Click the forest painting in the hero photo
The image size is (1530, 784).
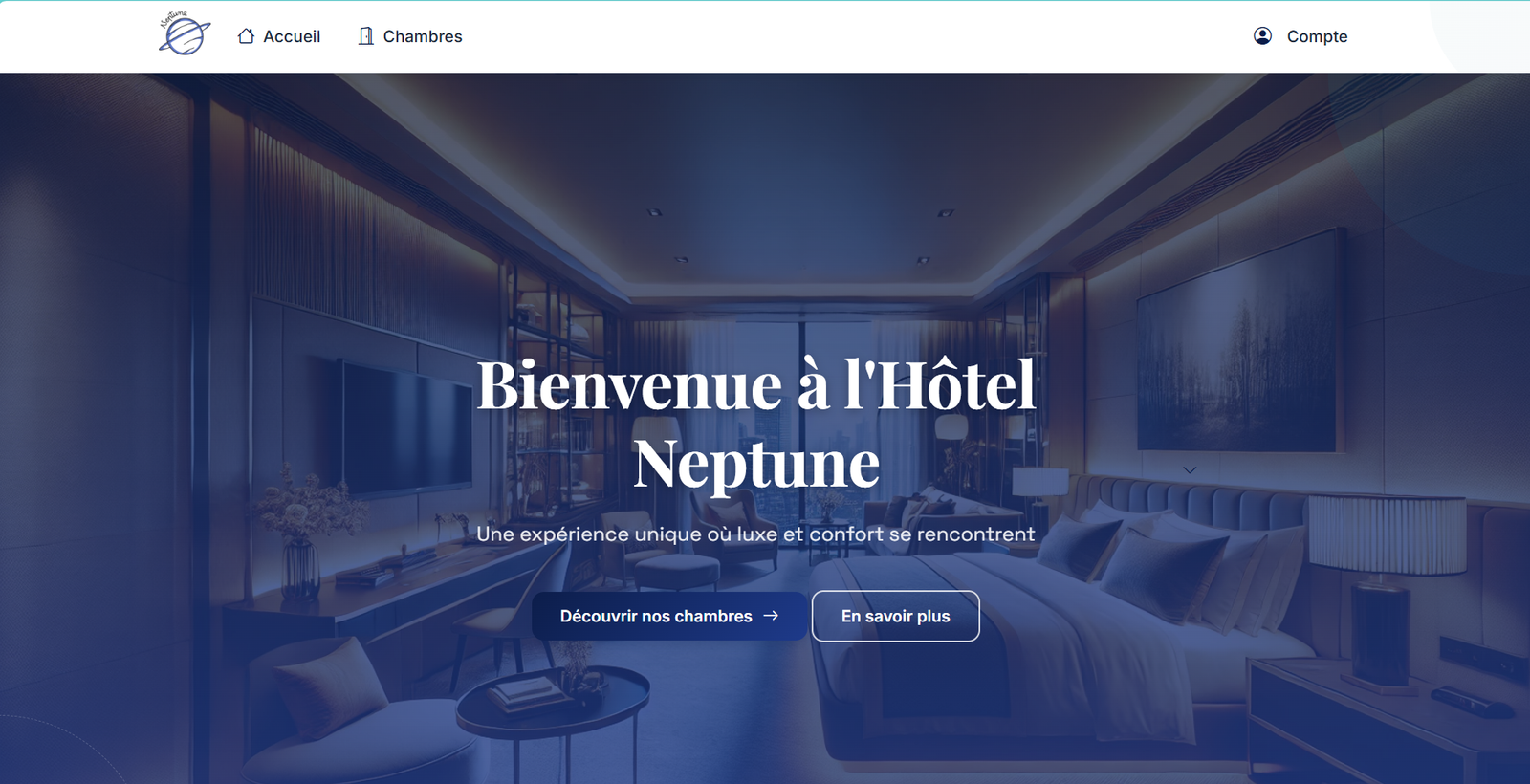(1236, 342)
